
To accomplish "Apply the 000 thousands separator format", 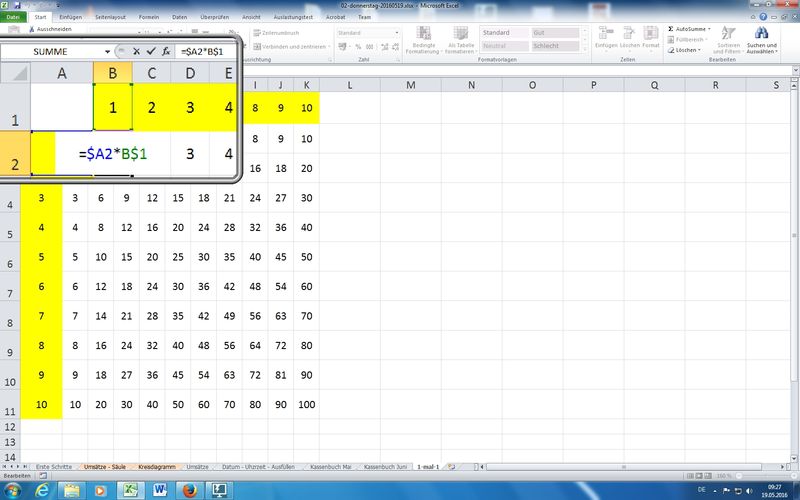I will [x=369, y=47].
